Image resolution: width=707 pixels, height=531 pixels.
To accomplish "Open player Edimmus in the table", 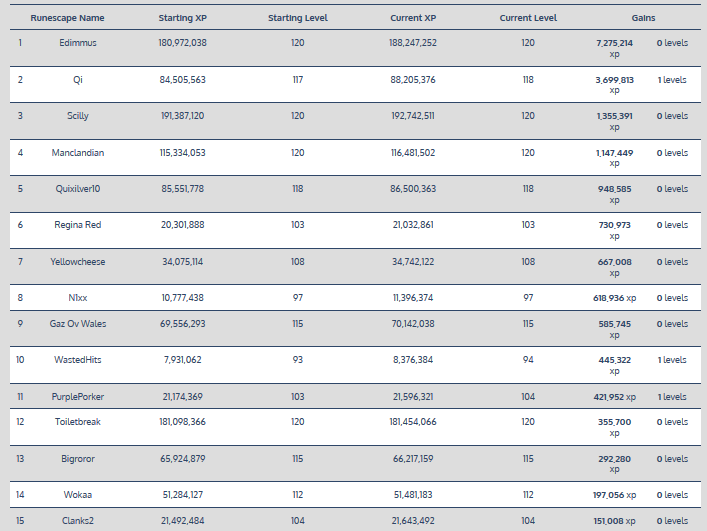I will click(x=77, y=43).
